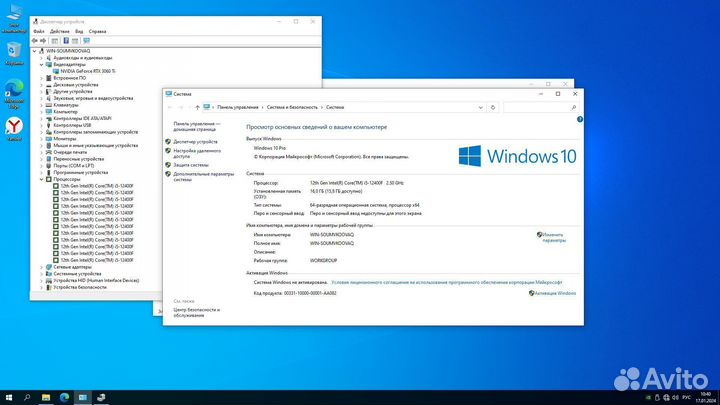Click the Активация Windows link

[x=555, y=293]
